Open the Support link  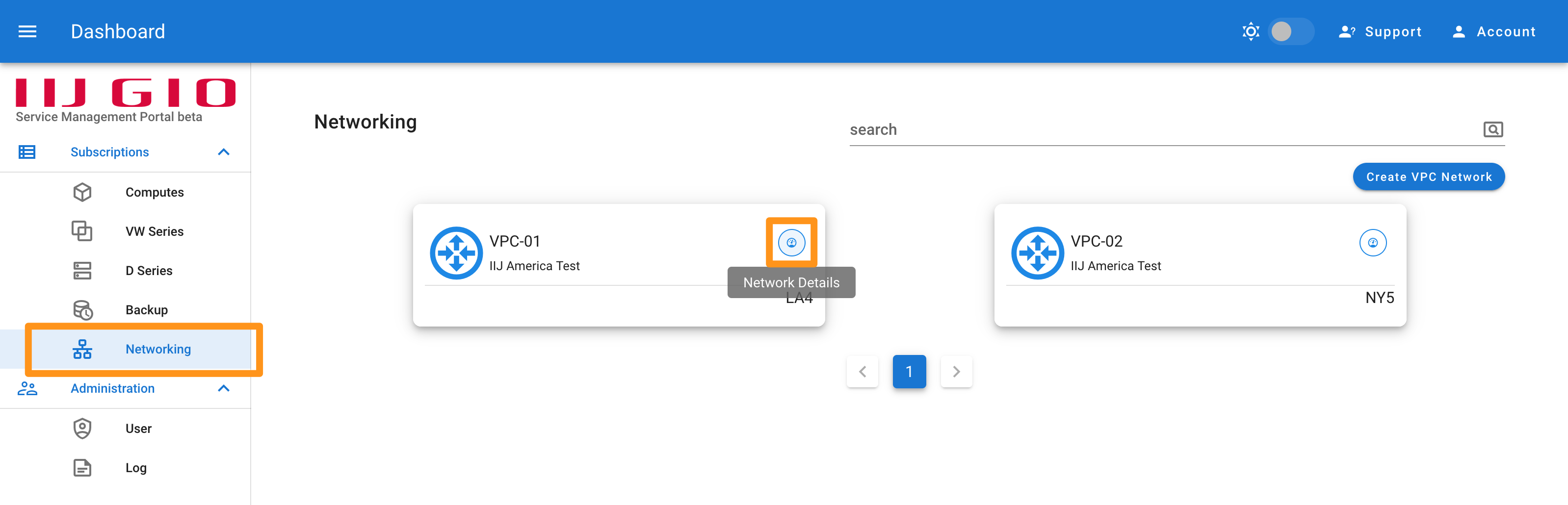pyautogui.click(x=1380, y=32)
